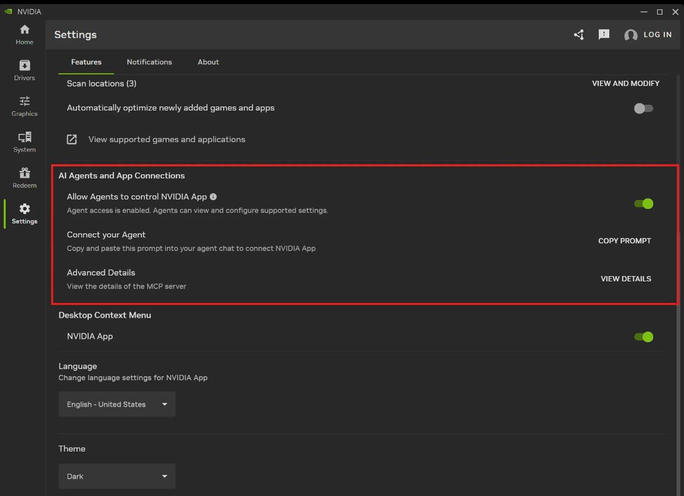This screenshot has height=496, width=684.
Task: Click the share icon in header
Action: click(579, 34)
